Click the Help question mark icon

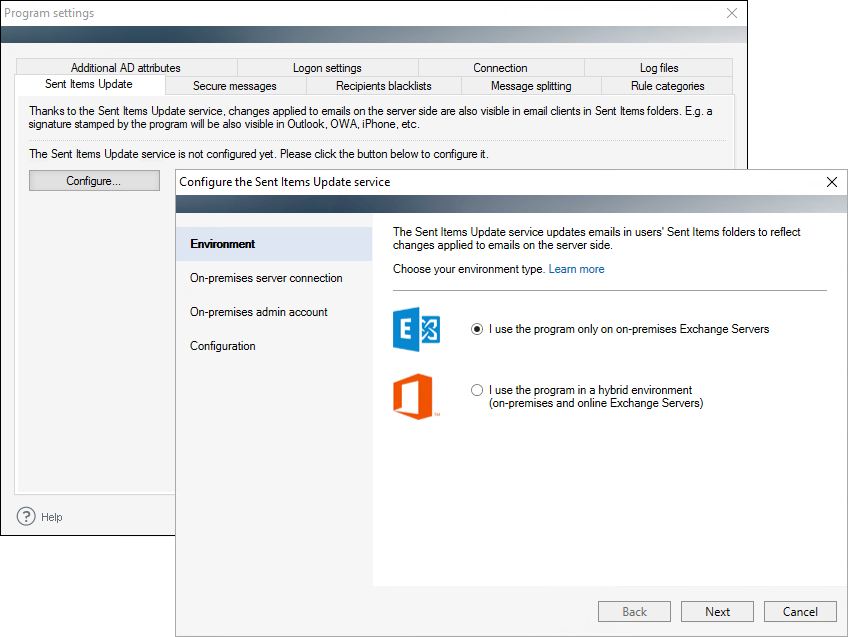[x=26, y=516]
